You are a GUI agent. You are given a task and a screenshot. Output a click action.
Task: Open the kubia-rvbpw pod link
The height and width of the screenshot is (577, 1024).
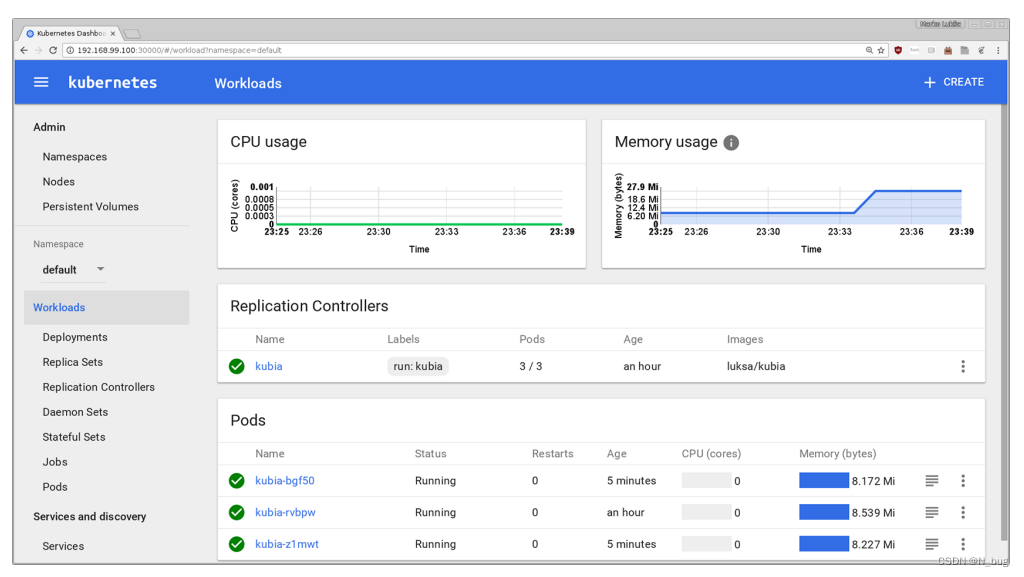click(x=285, y=512)
